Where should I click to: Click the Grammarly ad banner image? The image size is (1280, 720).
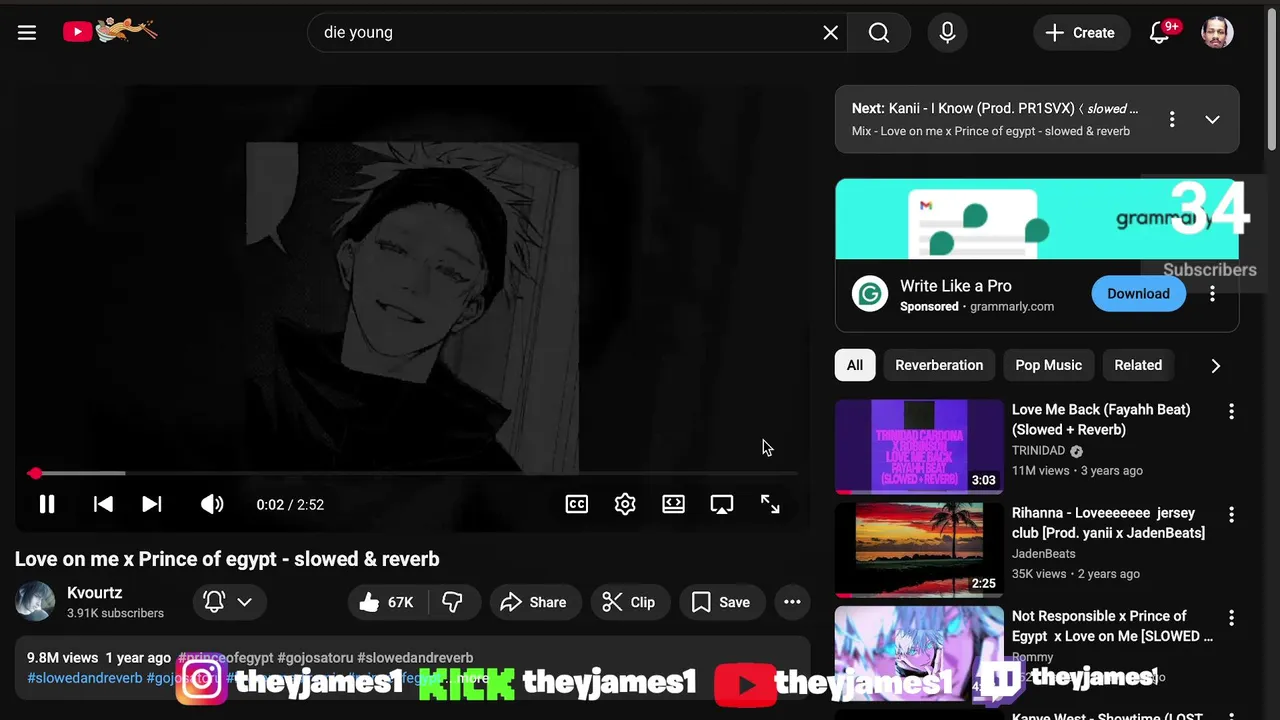click(x=1037, y=219)
